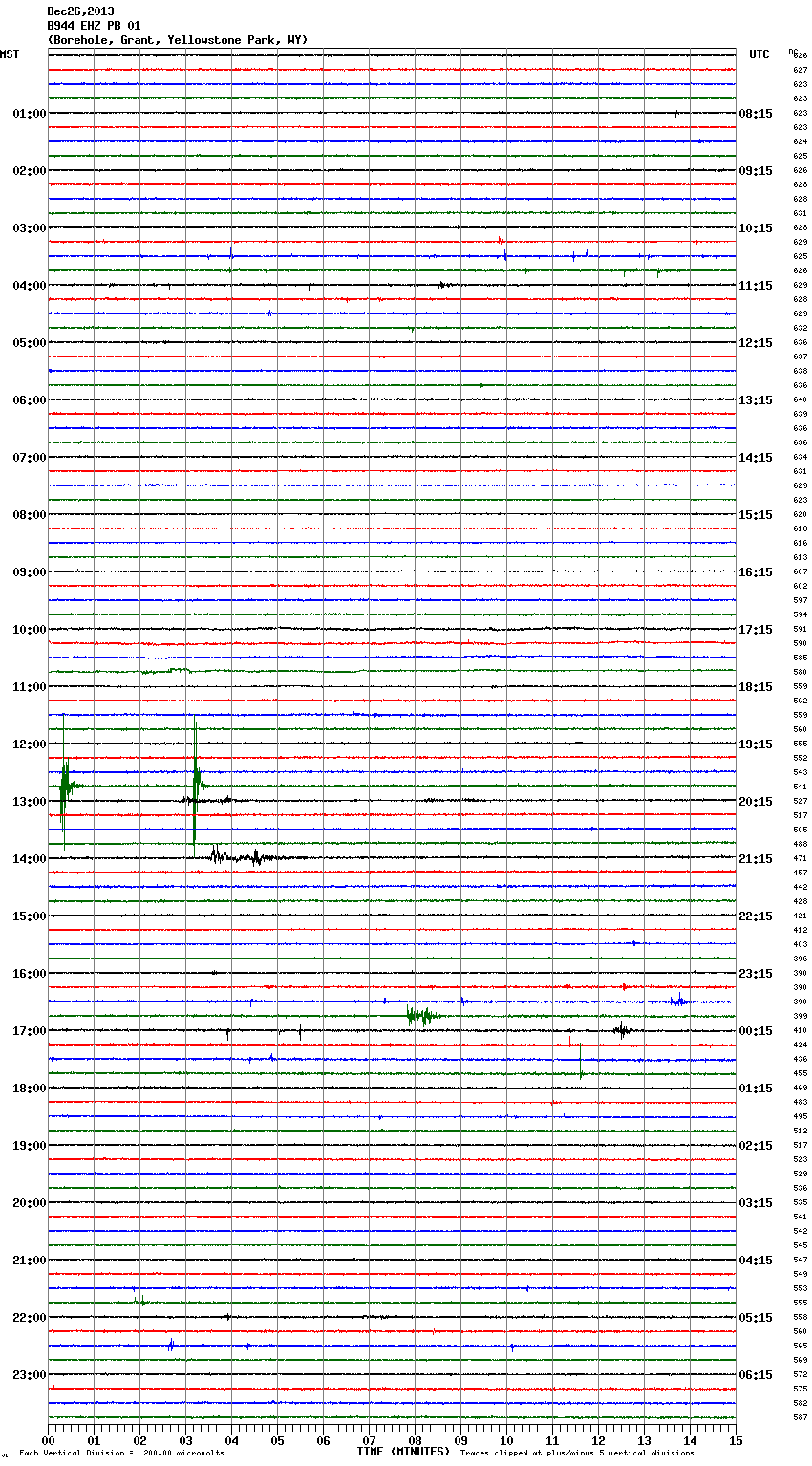The height and width of the screenshot is (1466, 812).
Task: Select the 17:00 MST time label
Action: (x=30, y=1031)
